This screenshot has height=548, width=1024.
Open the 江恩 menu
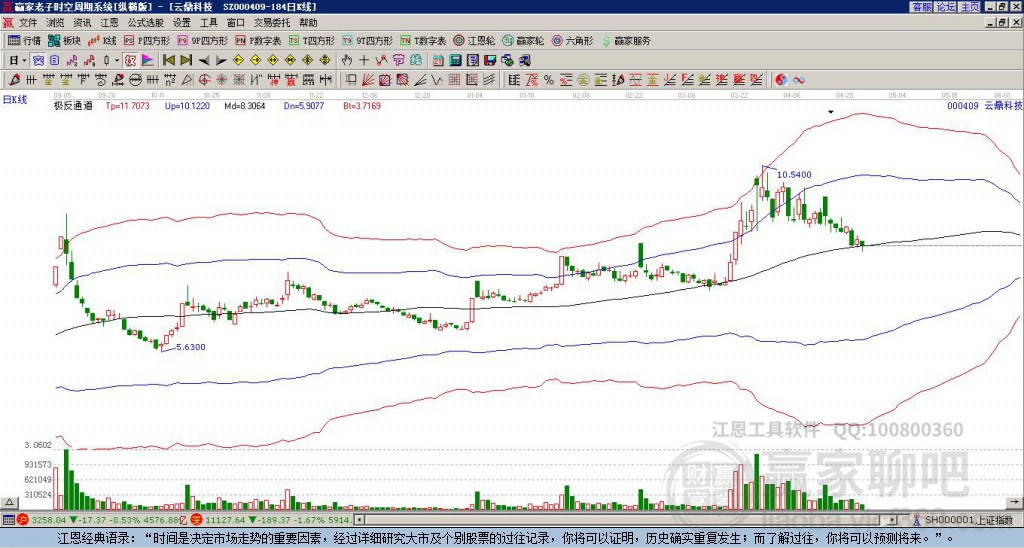tap(109, 23)
